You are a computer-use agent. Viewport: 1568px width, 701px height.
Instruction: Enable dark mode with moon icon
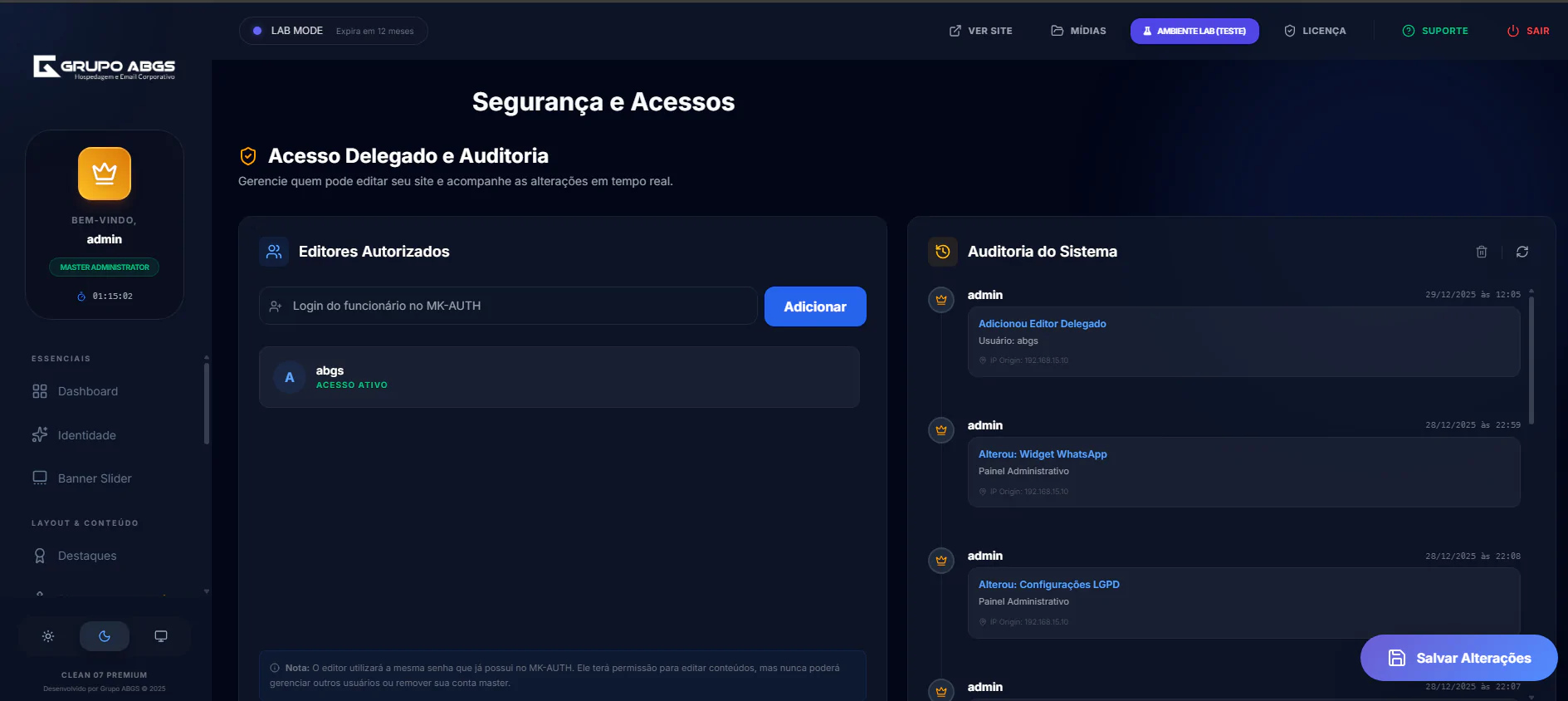[x=105, y=636]
